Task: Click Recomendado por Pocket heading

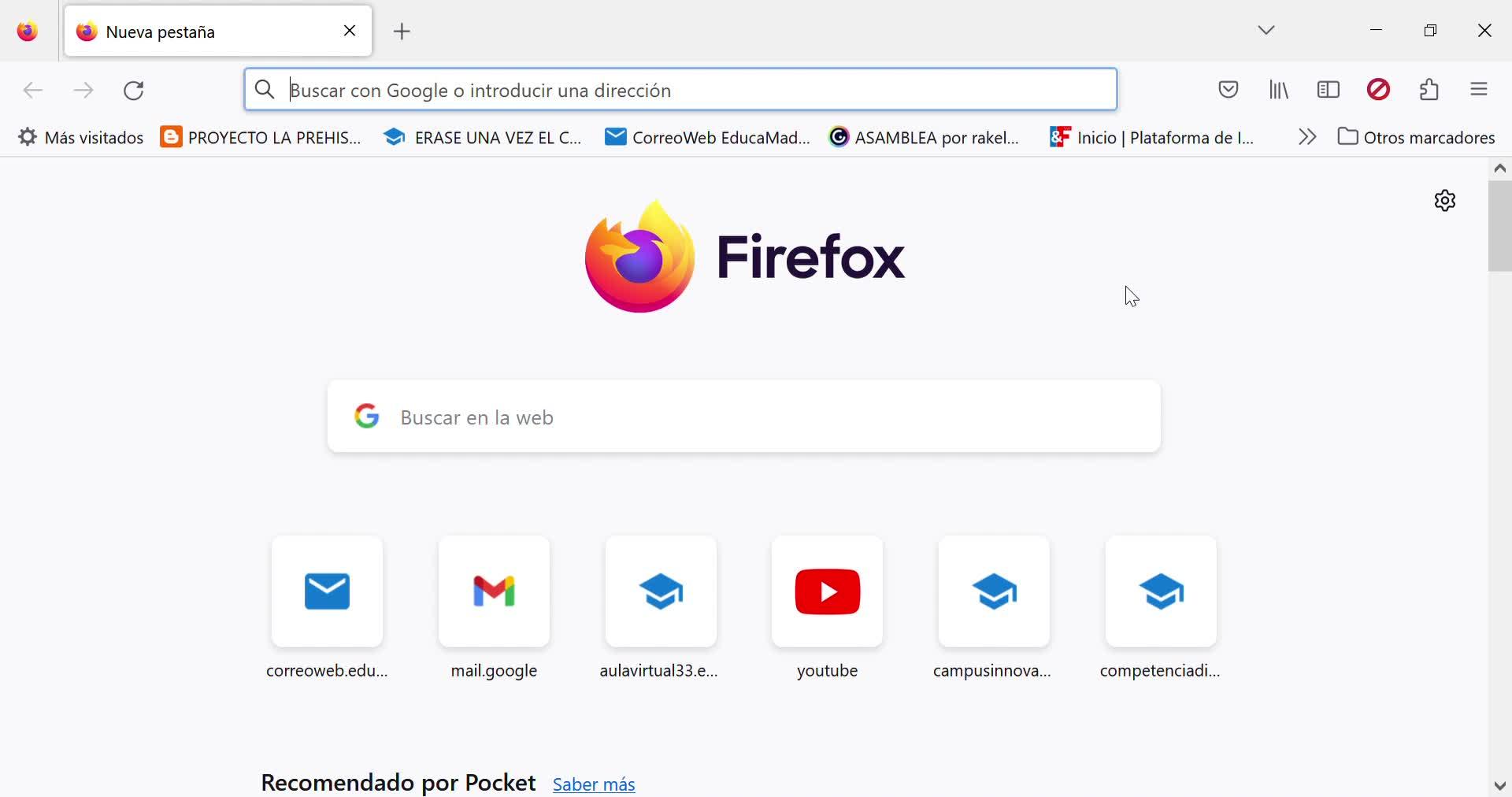Action: click(x=398, y=783)
